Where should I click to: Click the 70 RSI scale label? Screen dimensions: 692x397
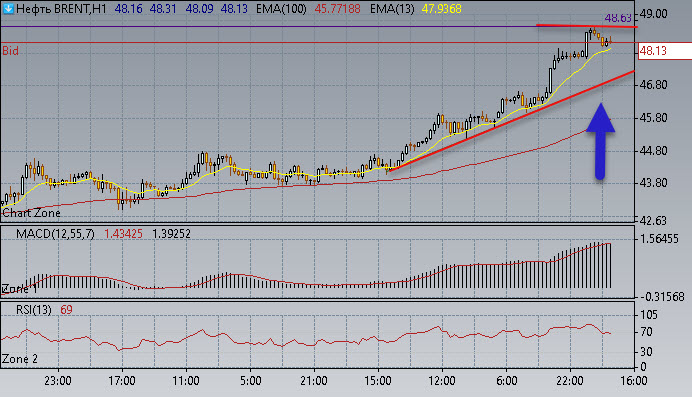[646, 332]
